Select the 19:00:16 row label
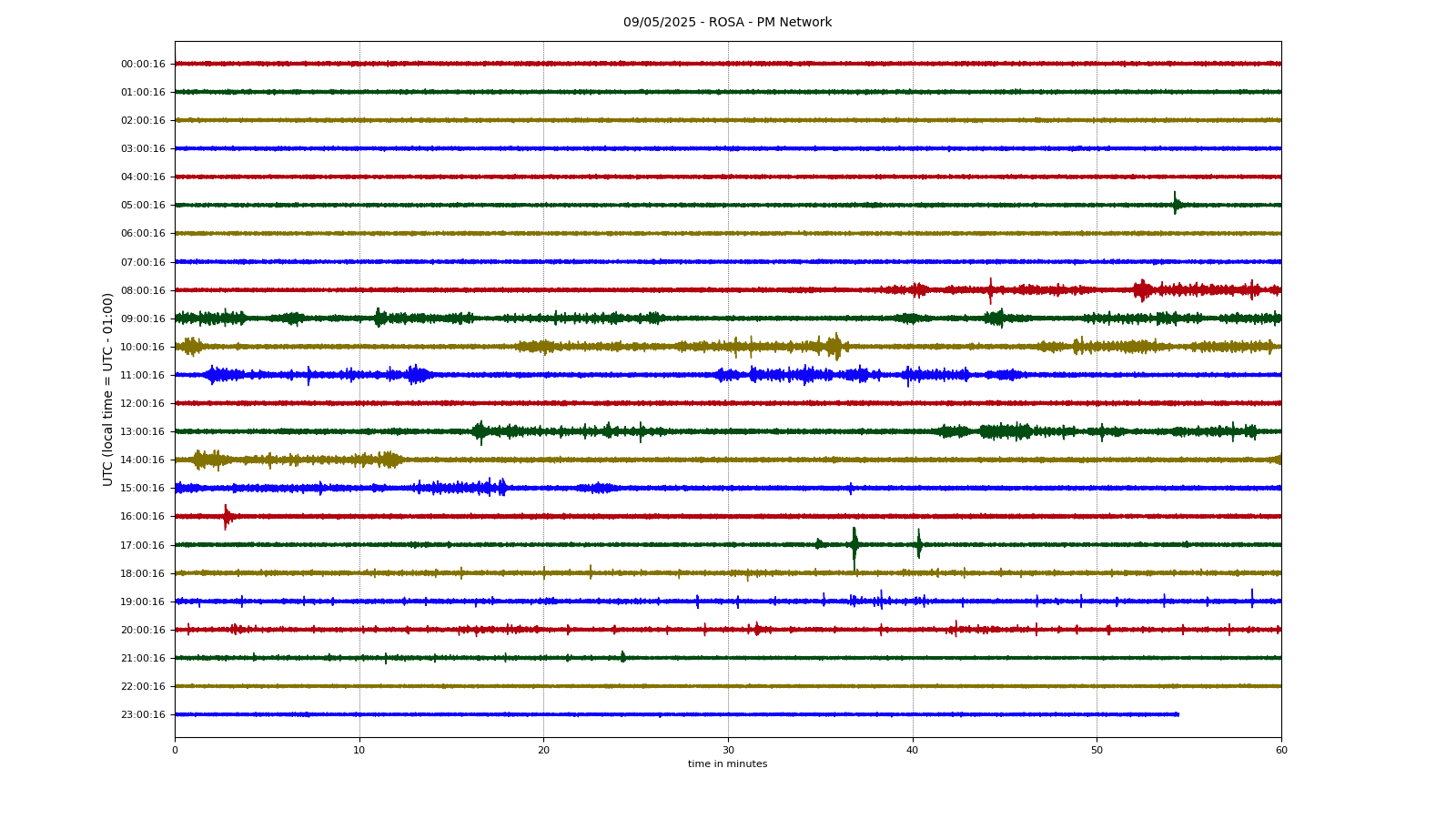 click(x=143, y=602)
